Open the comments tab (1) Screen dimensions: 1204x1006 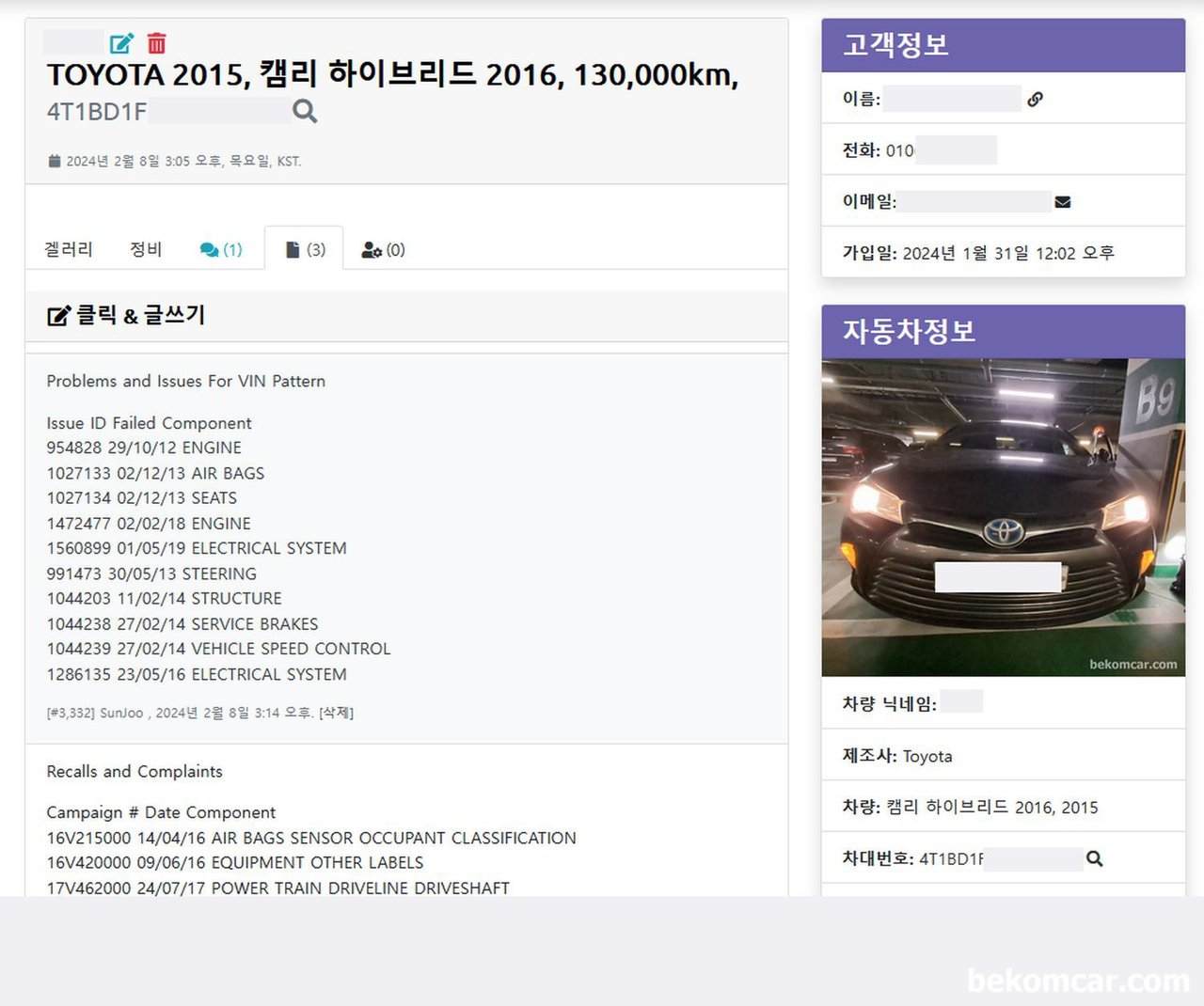click(221, 250)
